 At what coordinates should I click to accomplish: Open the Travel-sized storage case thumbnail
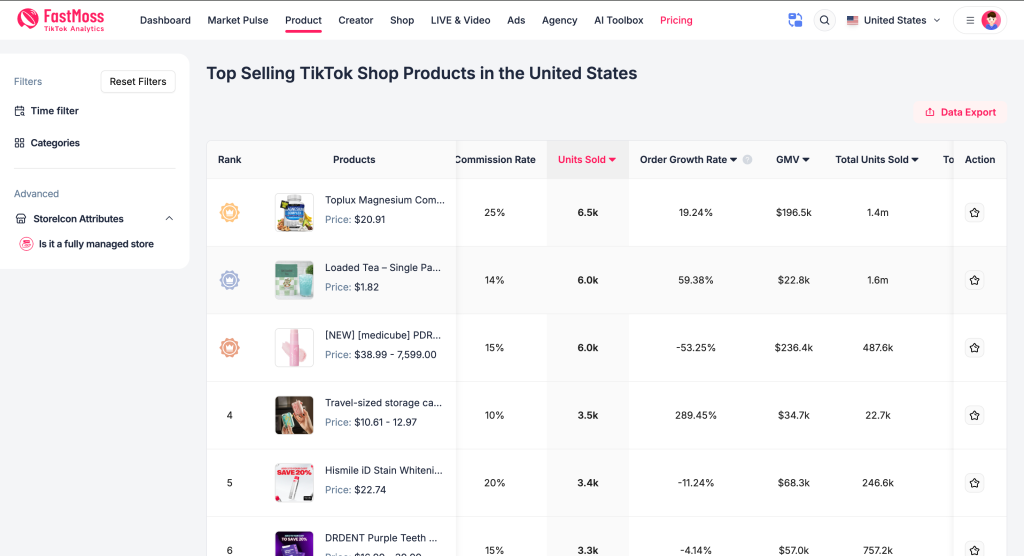click(x=294, y=415)
